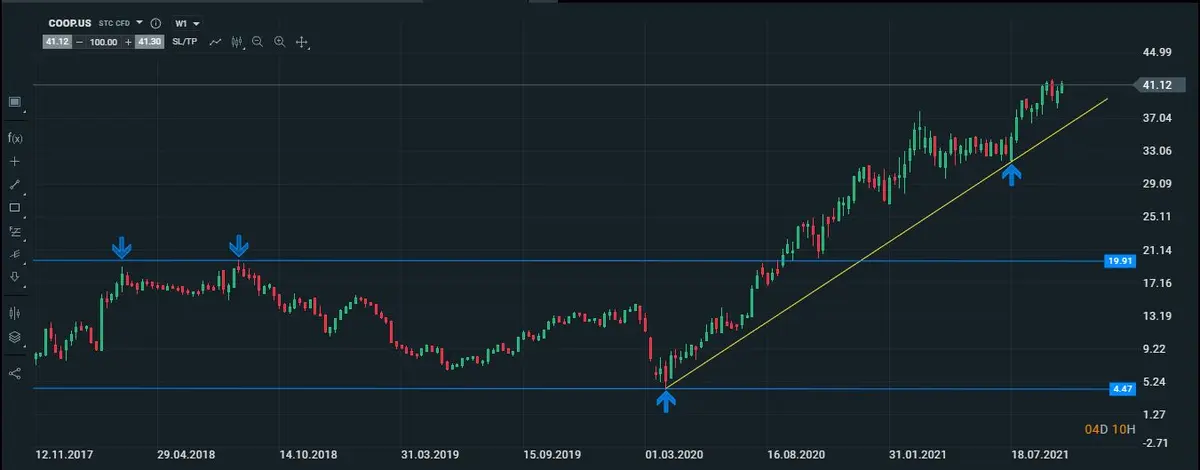Open the layers icon in sidebar
The height and width of the screenshot is (470, 1200).
(x=15, y=338)
